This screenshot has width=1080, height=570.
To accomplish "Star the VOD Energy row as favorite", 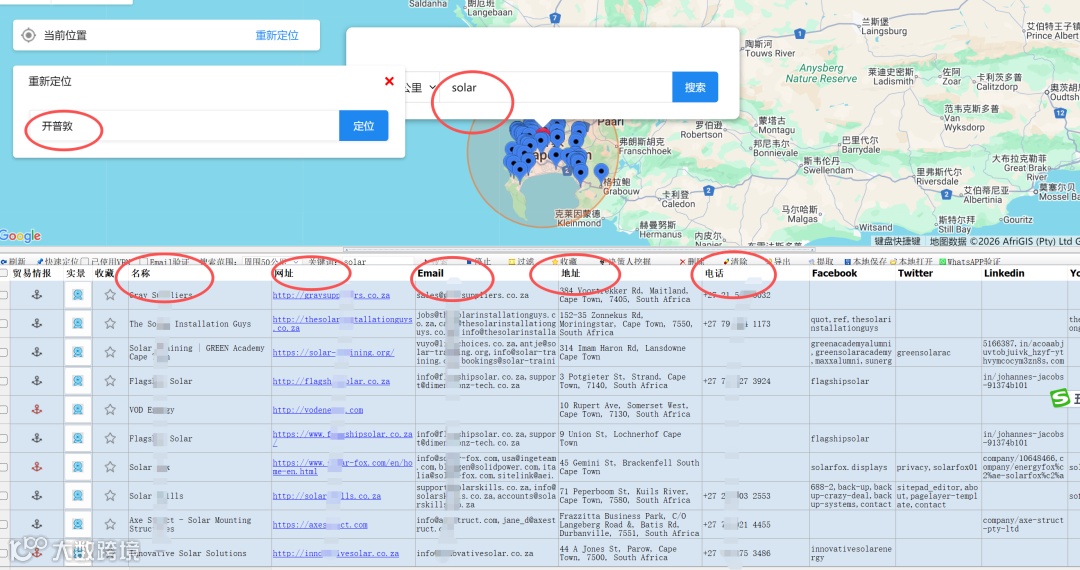I will point(110,410).
